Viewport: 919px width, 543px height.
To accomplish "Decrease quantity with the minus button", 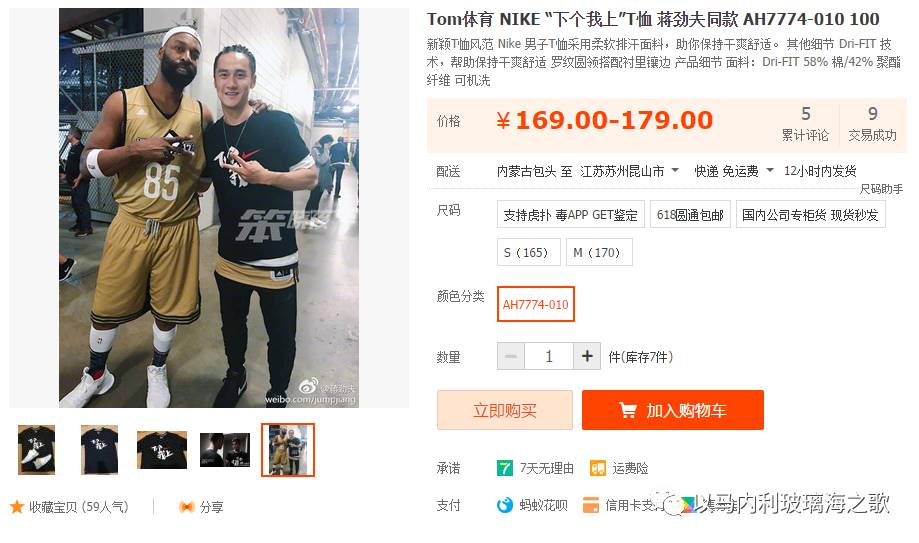I will pyautogui.click(x=511, y=356).
